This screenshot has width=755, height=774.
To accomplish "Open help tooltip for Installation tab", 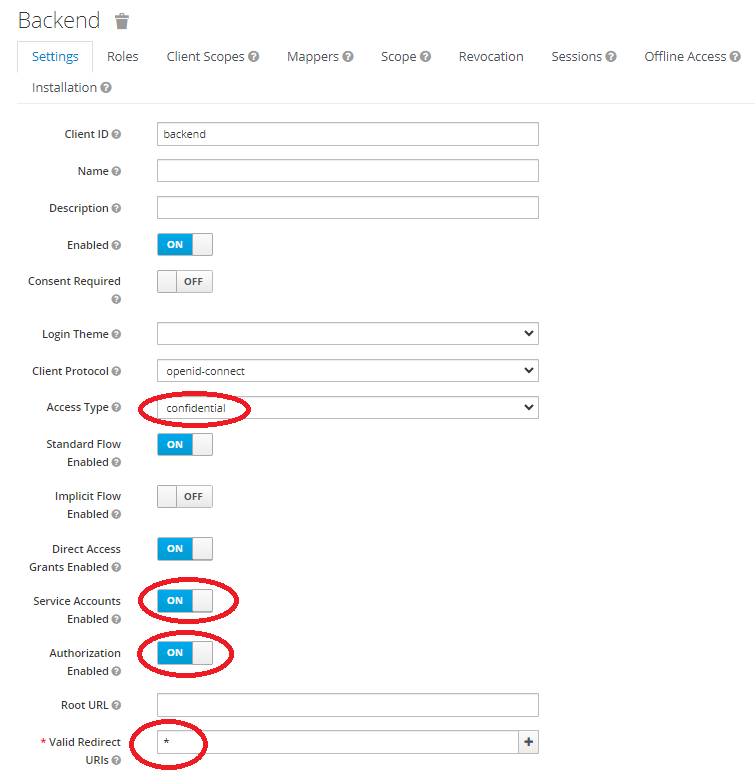I will point(106,88).
